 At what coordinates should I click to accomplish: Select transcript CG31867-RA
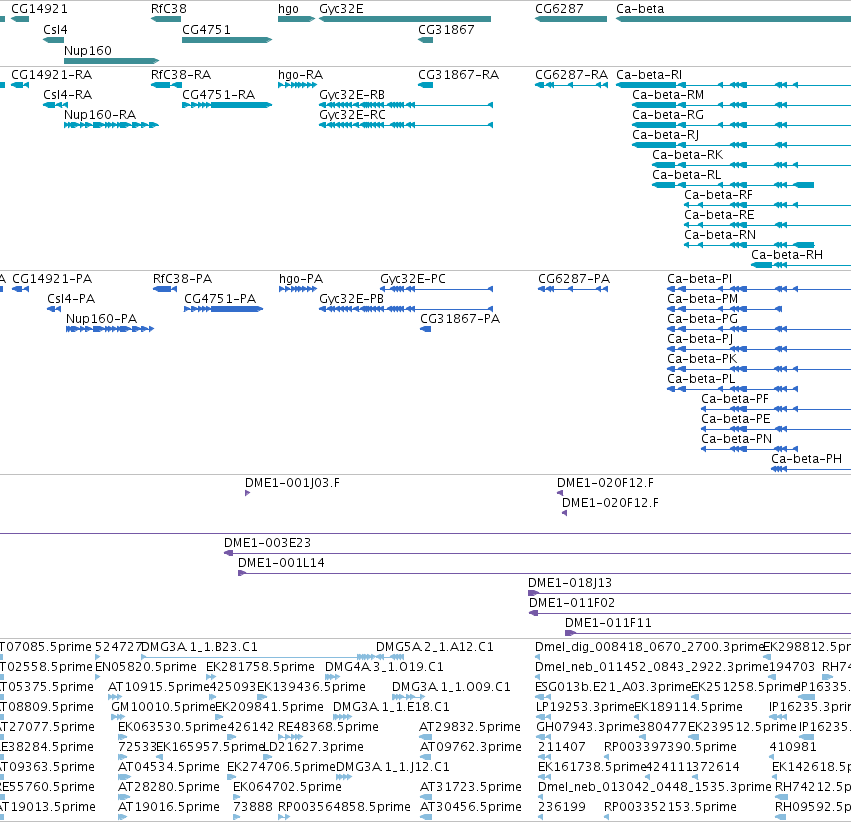point(458,75)
